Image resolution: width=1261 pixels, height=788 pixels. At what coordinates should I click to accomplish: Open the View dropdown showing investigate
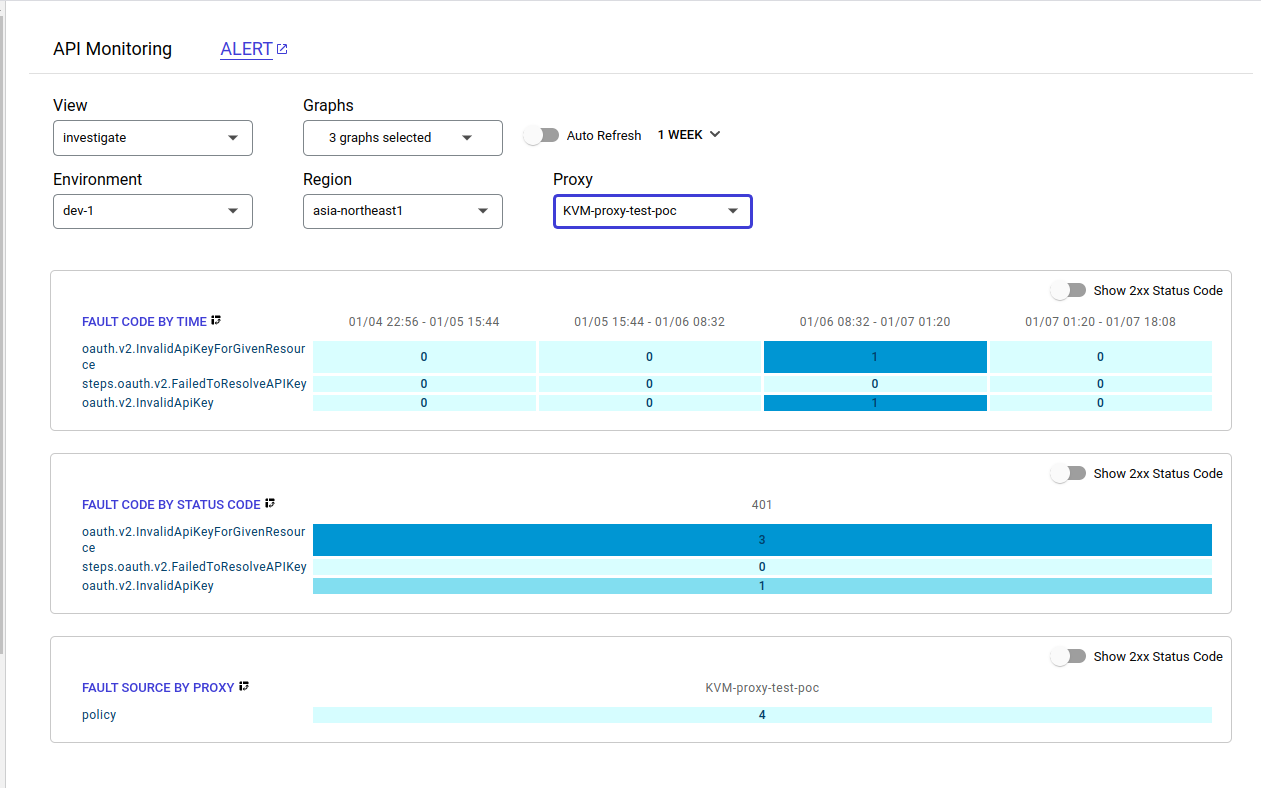click(x=153, y=138)
